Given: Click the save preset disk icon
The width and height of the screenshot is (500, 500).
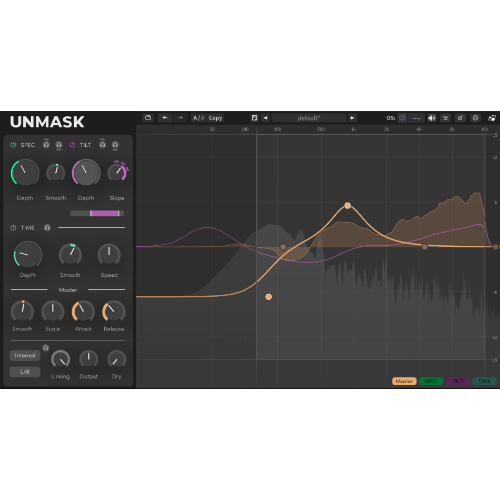Looking at the screenshot, I should 254,118.
